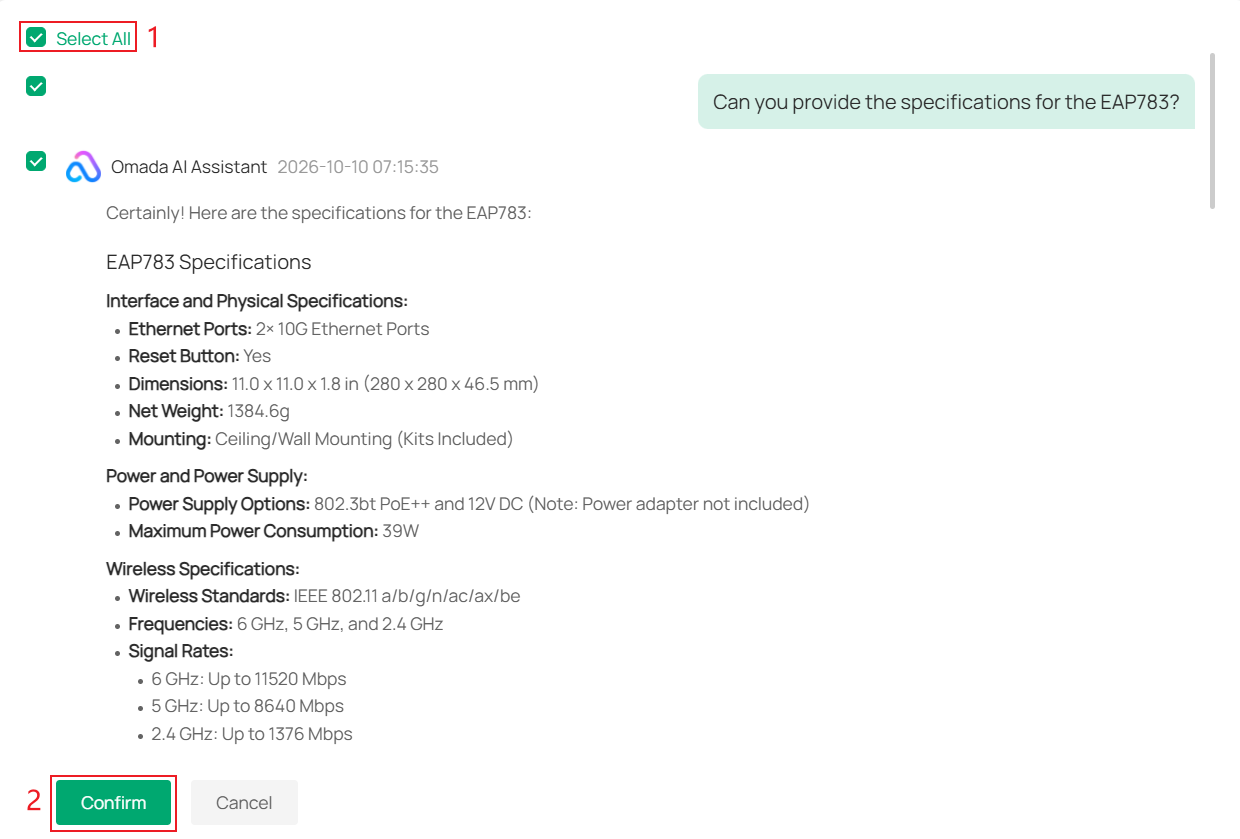Screen dimensions: 1240x839
Task: Click the 'Mounting: Ceiling/Wall Mounting' line
Action: point(321,439)
